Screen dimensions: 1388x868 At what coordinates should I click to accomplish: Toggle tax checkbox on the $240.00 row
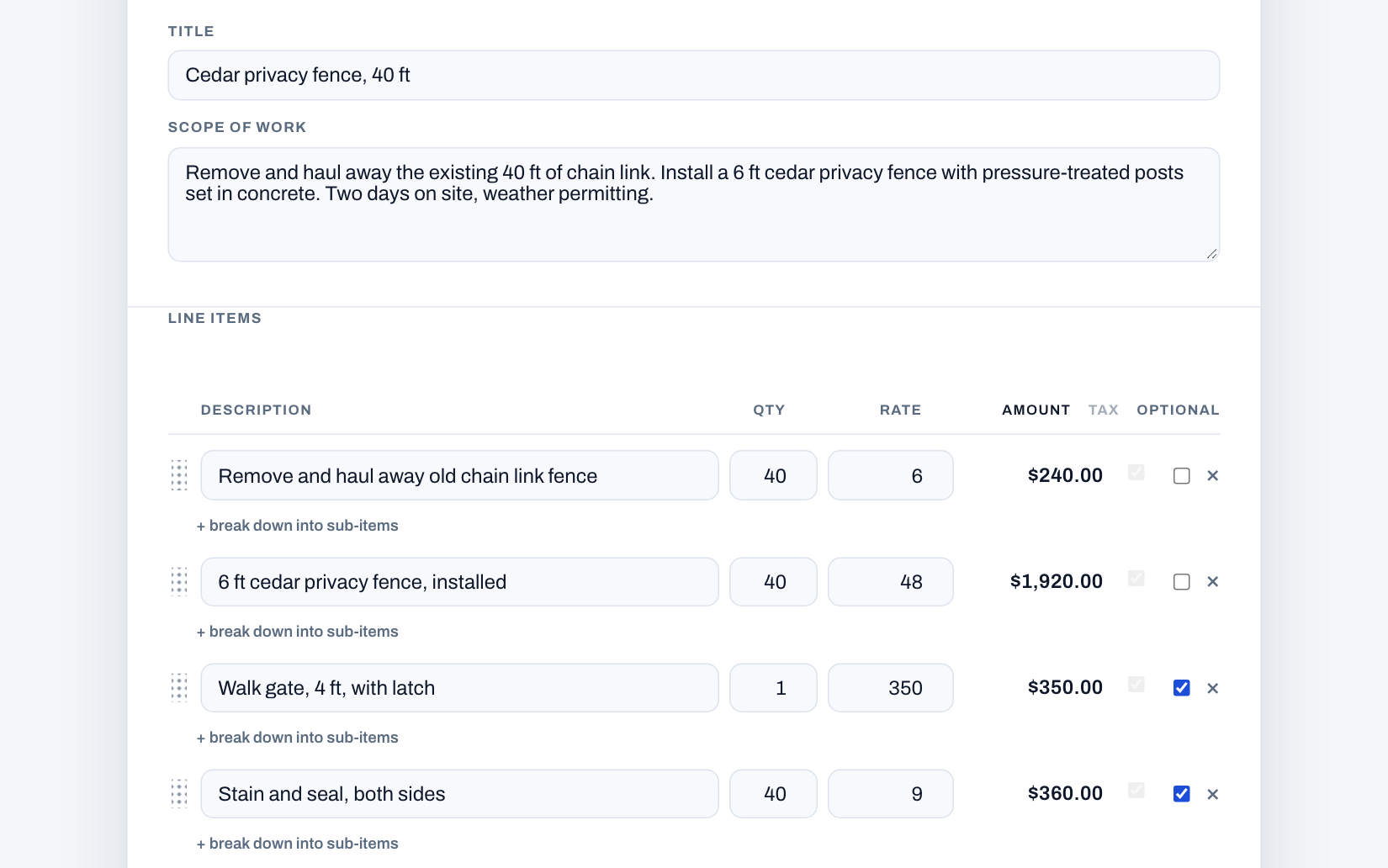tap(1136, 473)
